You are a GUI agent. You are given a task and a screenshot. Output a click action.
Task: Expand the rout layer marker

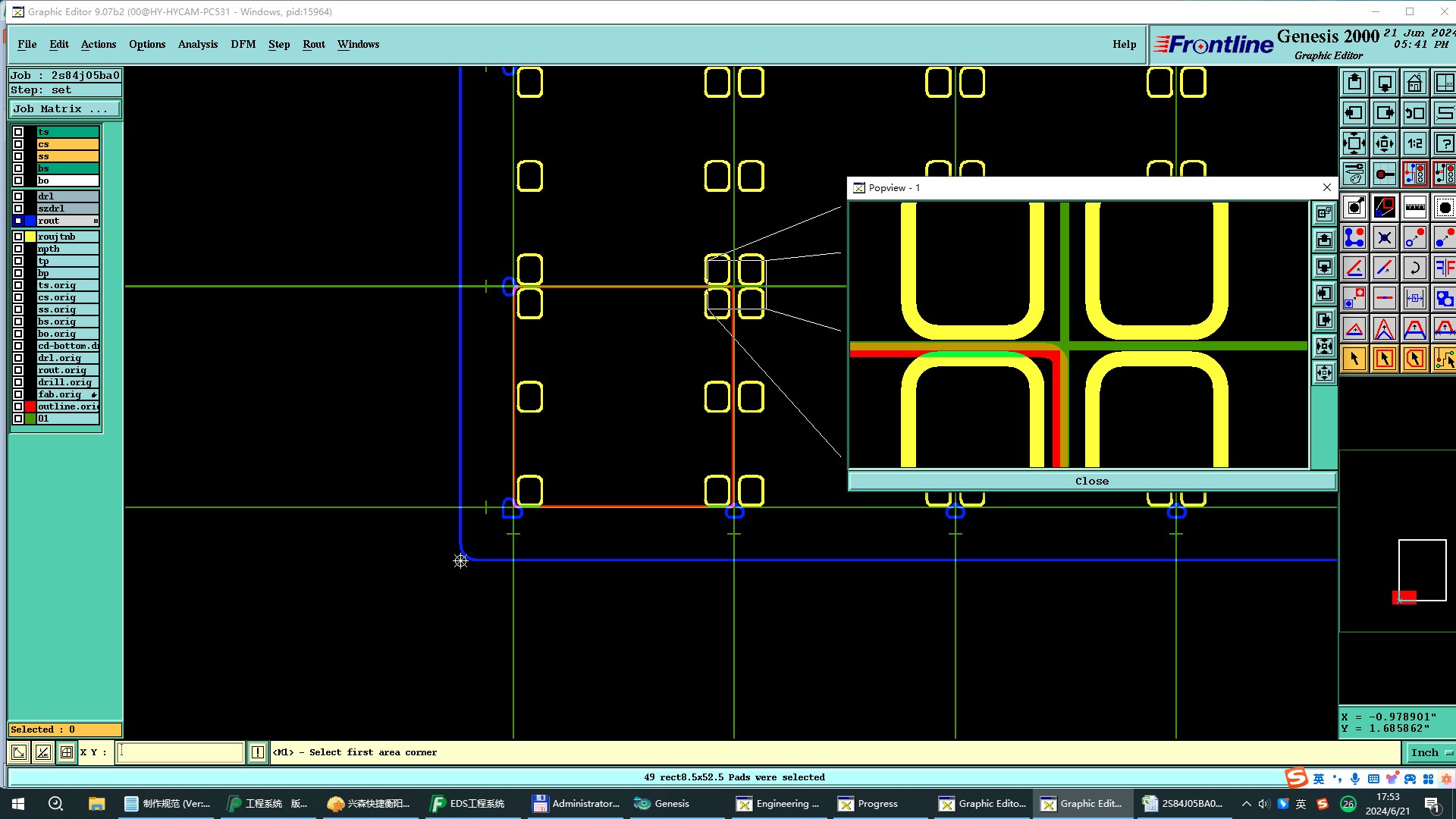point(96,221)
